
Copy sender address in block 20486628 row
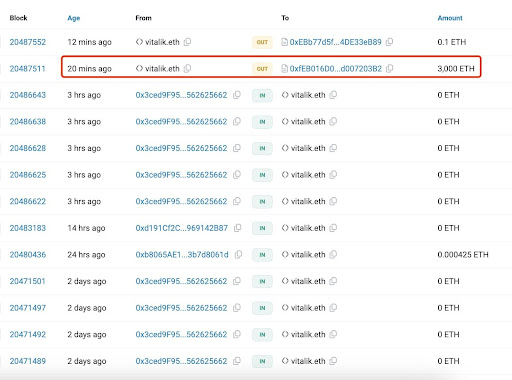(237, 148)
